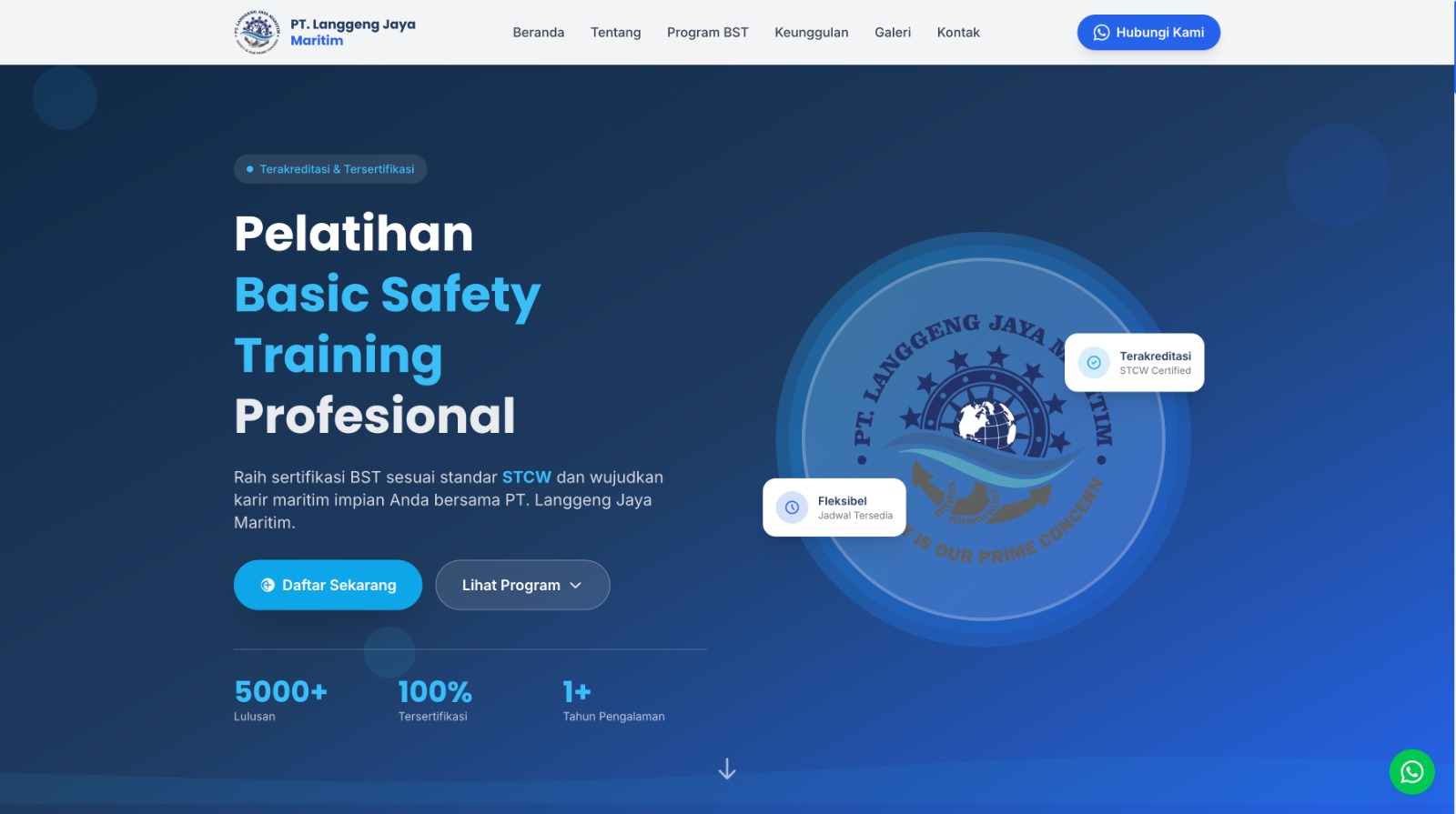
Task: Click the PT. Langgeng Jaya Maritim logo icon
Action: [257, 33]
